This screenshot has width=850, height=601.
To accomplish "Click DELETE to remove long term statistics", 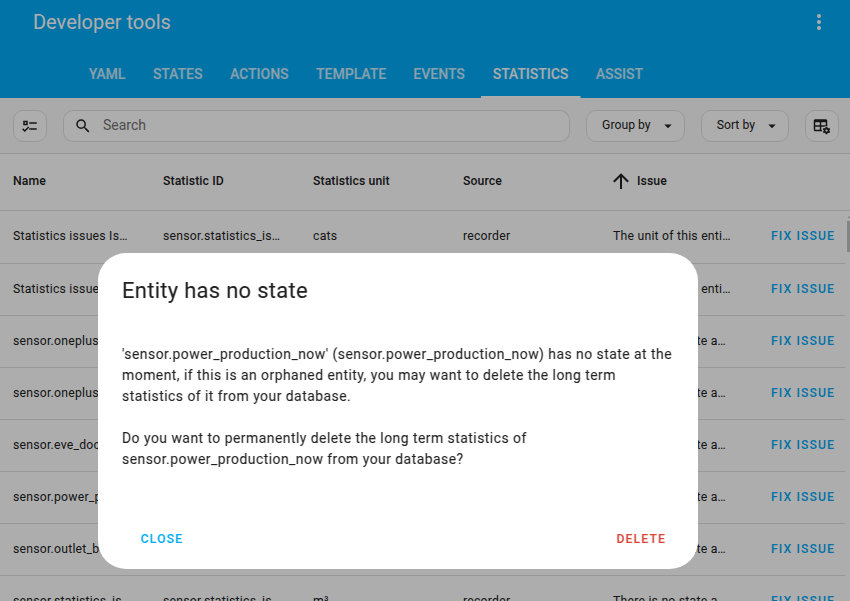I will coord(640,538).
